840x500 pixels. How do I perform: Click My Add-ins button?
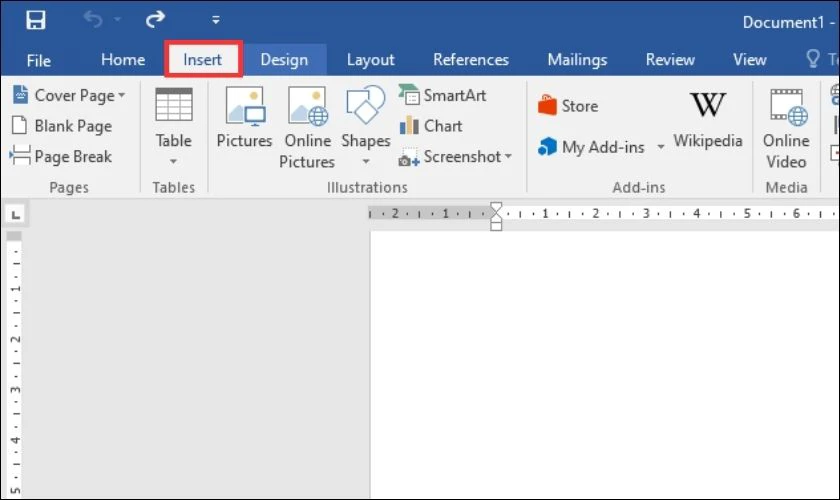click(591, 147)
